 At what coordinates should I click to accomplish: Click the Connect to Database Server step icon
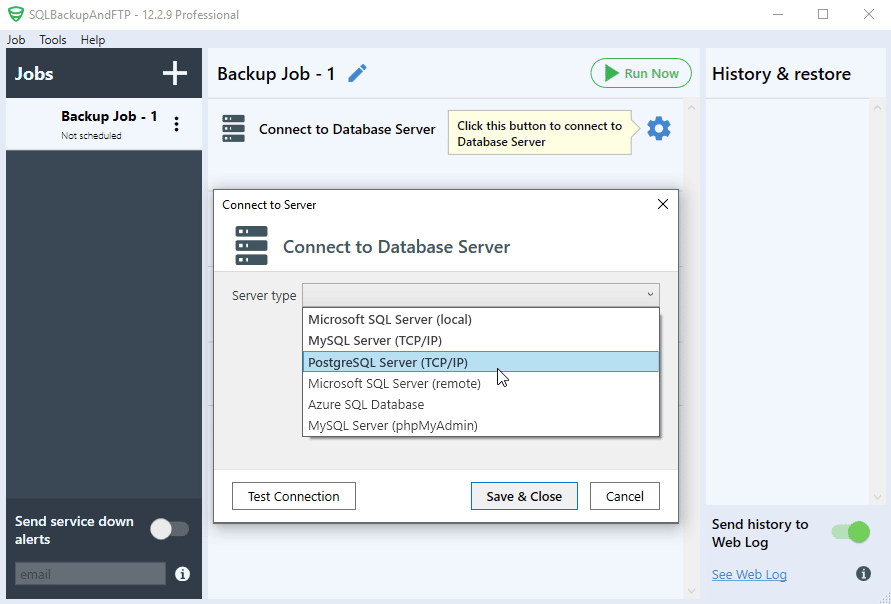pyautogui.click(x=233, y=130)
